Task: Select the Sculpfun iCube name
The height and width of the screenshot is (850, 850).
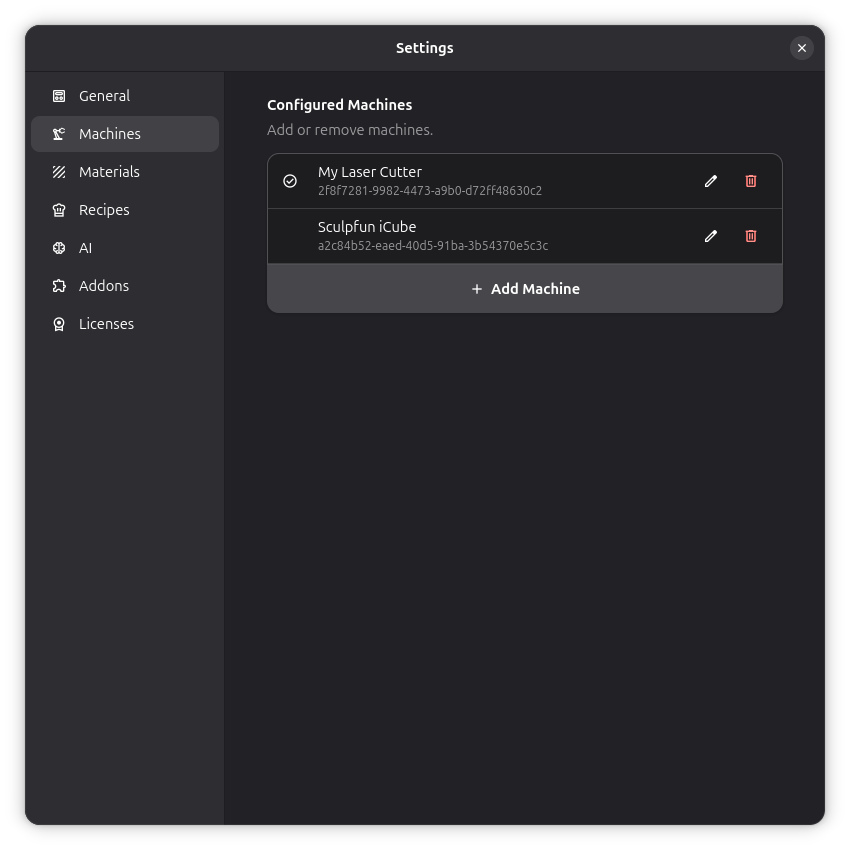Action: pyautogui.click(x=367, y=227)
